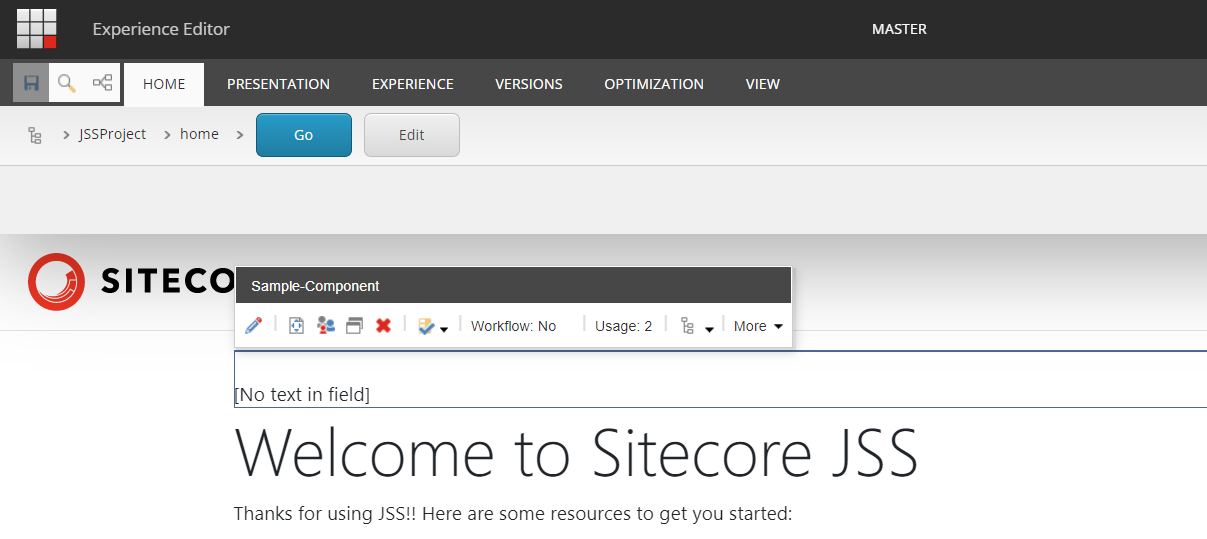Click the breadcrumb tree icon before JSSProject
The width and height of the screenshot is (1207, 539).
coord(35,135)
